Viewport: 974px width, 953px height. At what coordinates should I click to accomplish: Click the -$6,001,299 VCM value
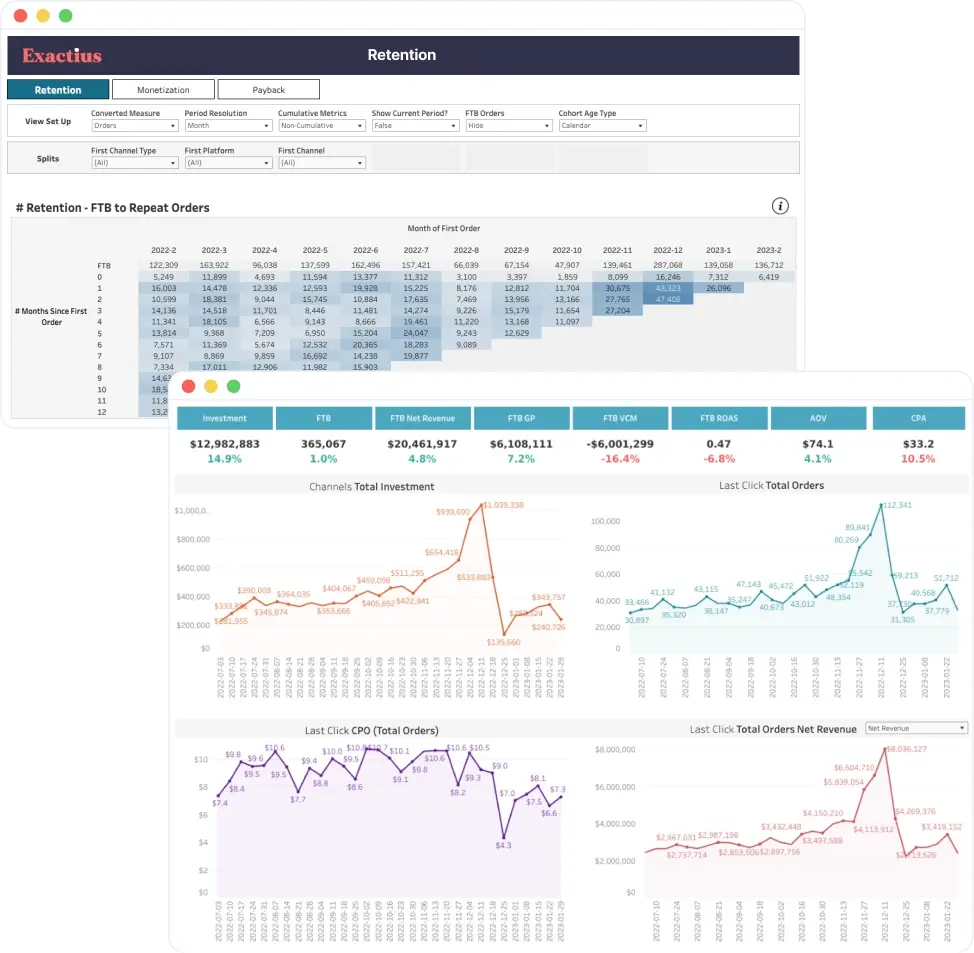pyautogui.click(x=620, y=444)
